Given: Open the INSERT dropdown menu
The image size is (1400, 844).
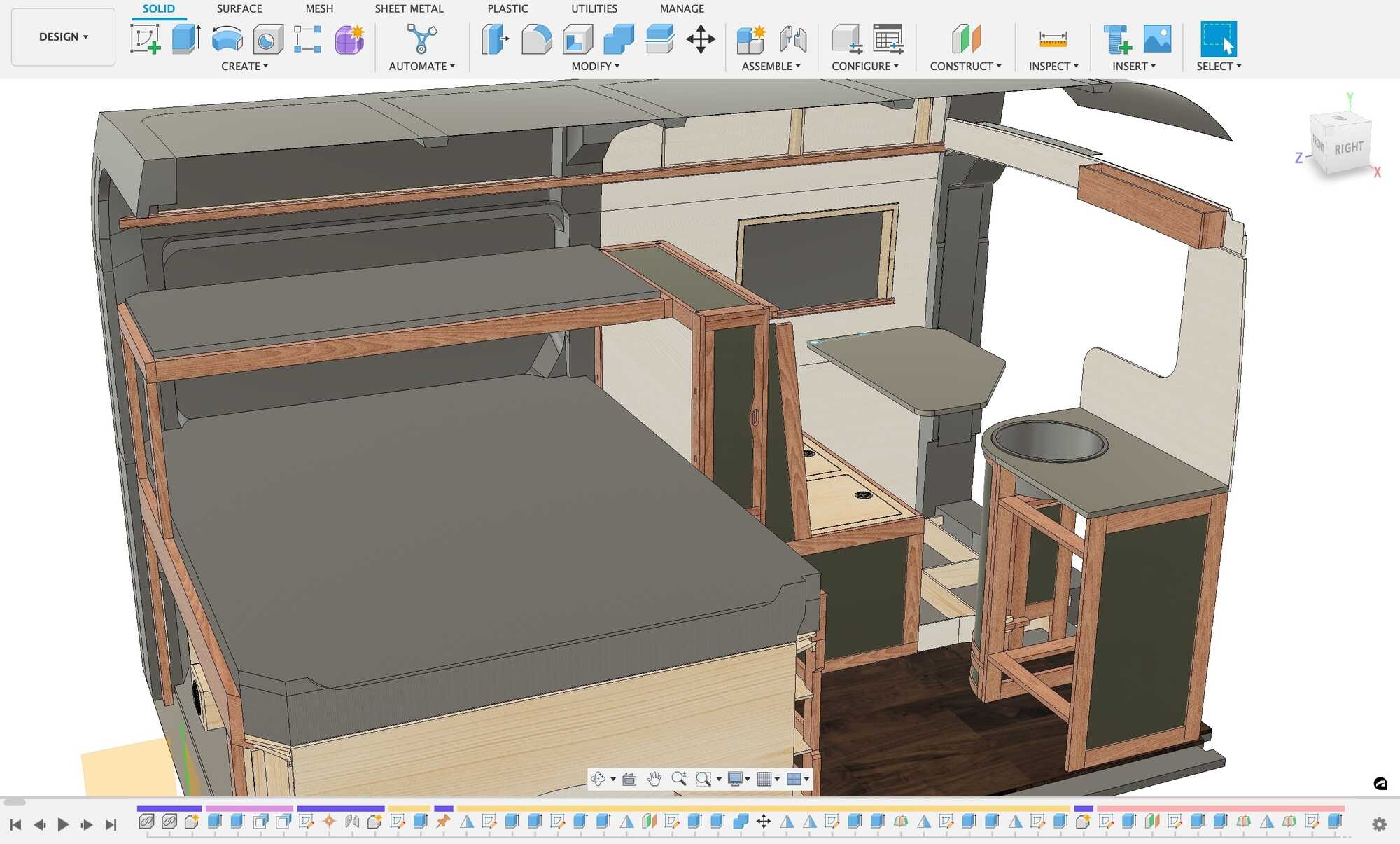Looking at the screenshot, I should (1135, 66).
